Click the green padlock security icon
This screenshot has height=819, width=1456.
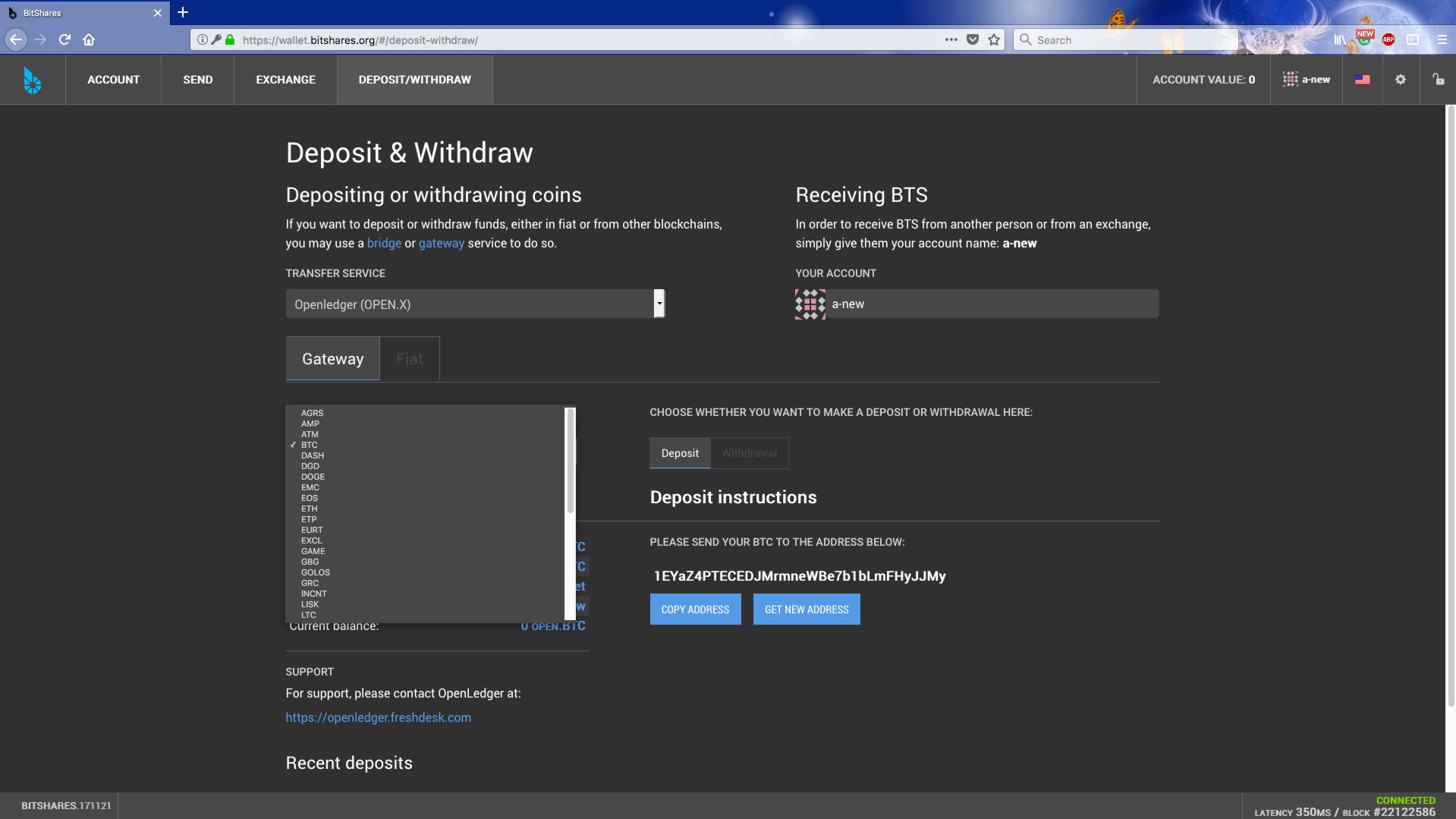(x=230, y=39)
